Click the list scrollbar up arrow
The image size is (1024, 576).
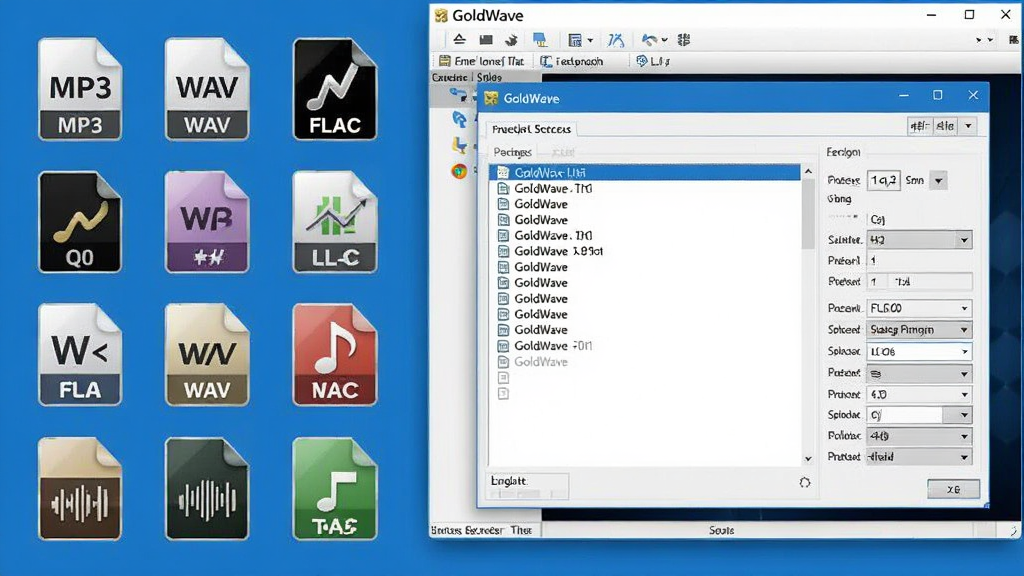click(x=808, y=171)
